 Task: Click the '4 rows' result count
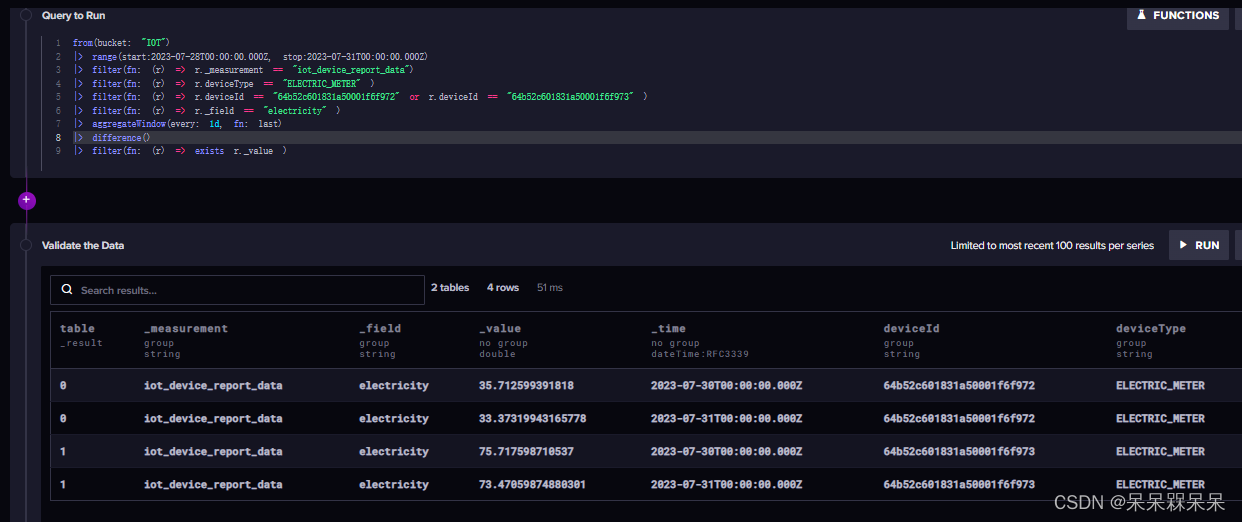[x=503, y=288]
